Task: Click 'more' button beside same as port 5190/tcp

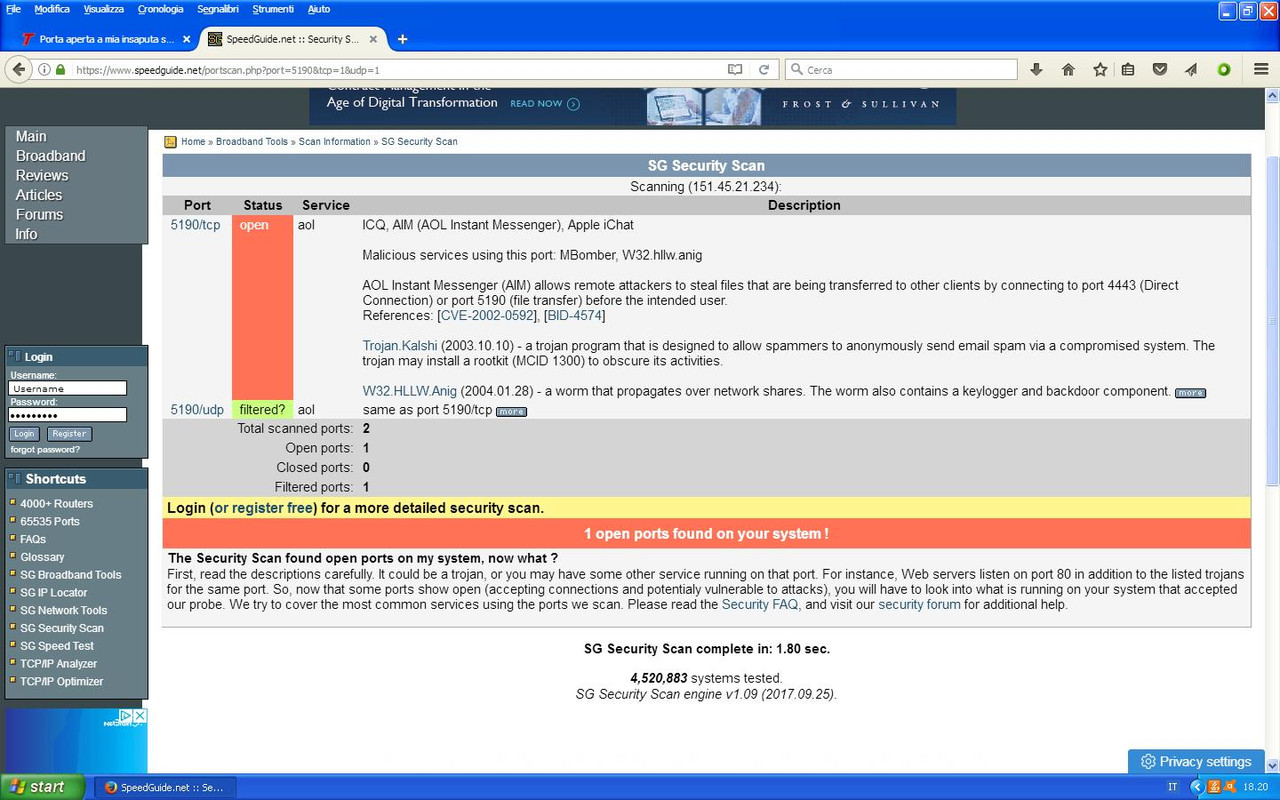Action: 511,412
